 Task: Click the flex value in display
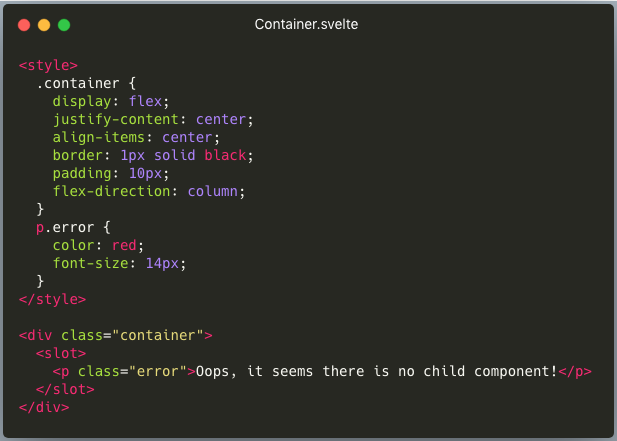145,101
